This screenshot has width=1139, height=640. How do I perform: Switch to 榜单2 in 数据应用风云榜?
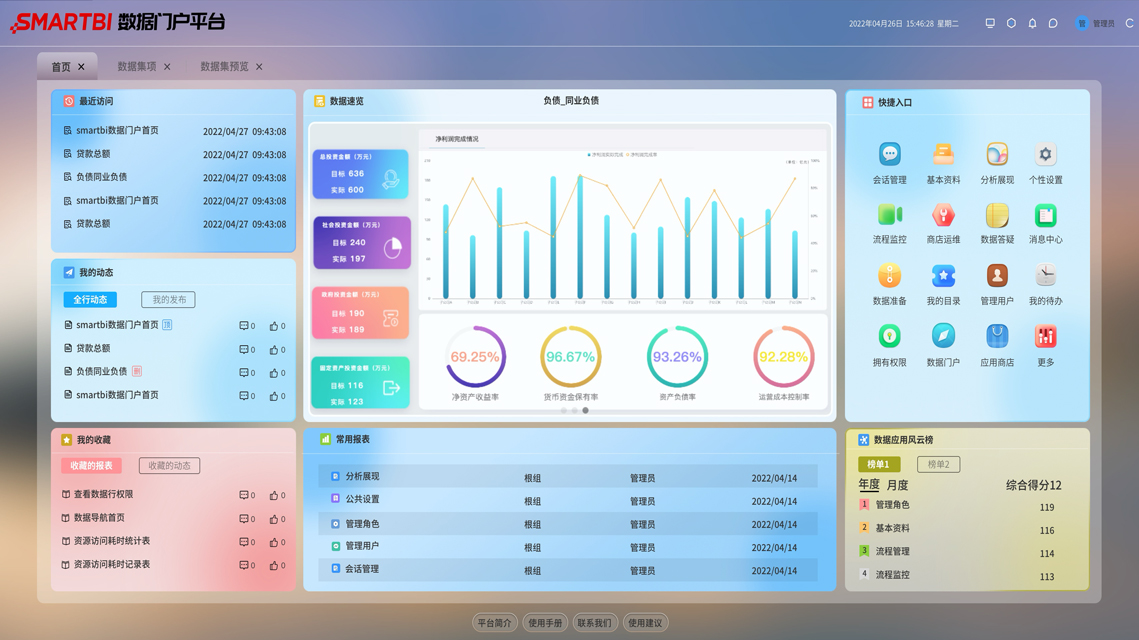[x=938, y=464]
